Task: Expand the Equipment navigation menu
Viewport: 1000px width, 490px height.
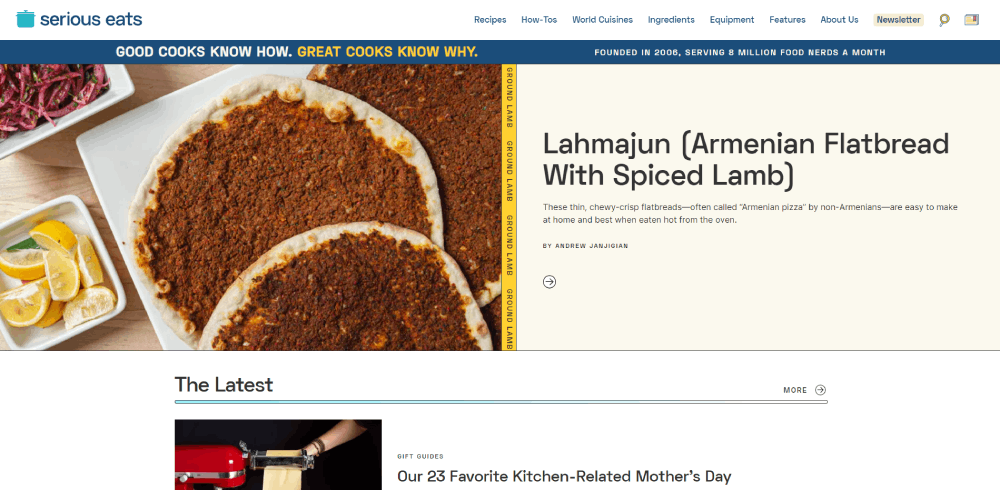Action: click(x=732, y=20)
